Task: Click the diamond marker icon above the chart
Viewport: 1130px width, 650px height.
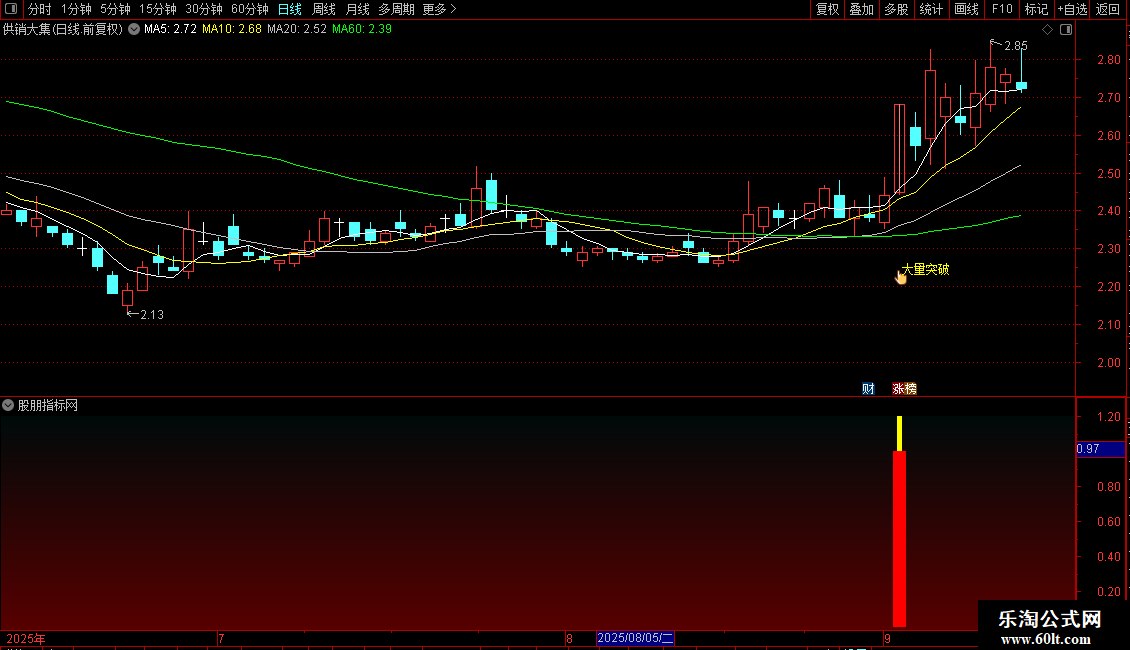Action: tap(1047, 30)
